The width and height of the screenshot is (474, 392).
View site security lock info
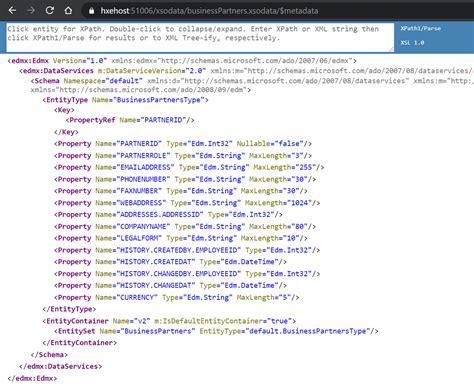(x=91, y=11)
